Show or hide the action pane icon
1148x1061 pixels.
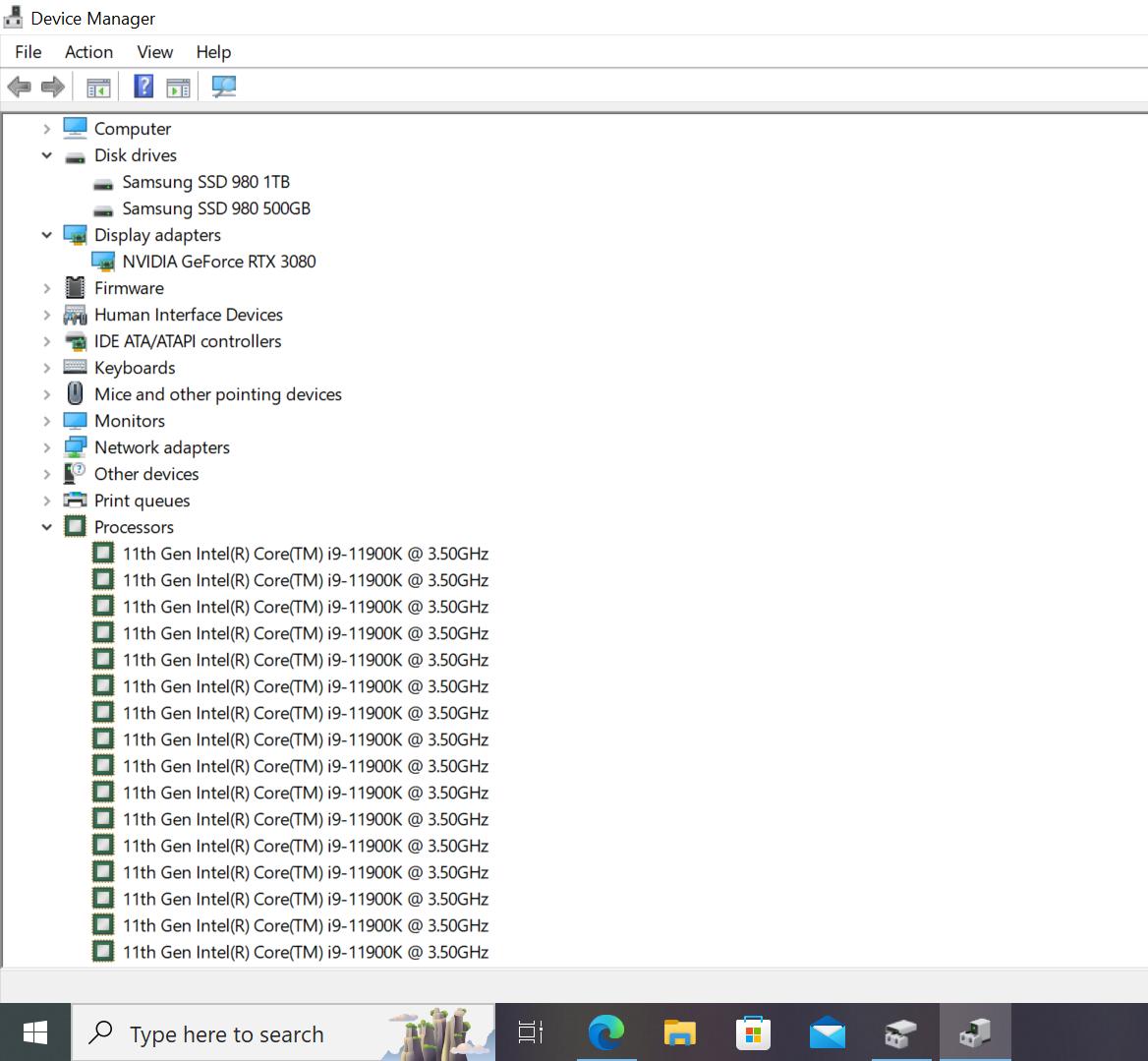pos(178,88)
